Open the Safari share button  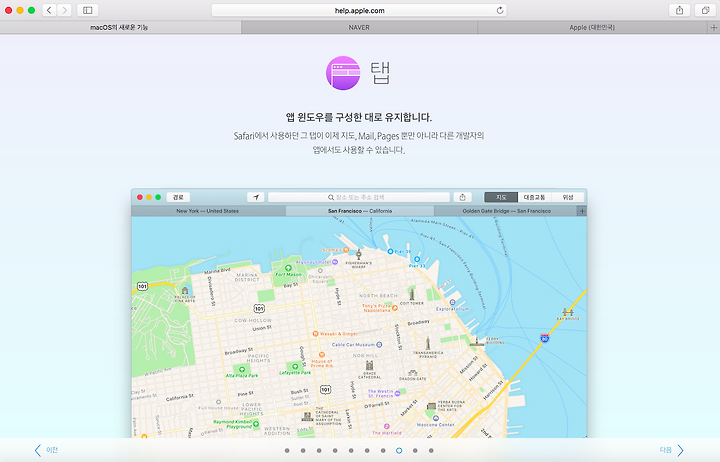680,10
